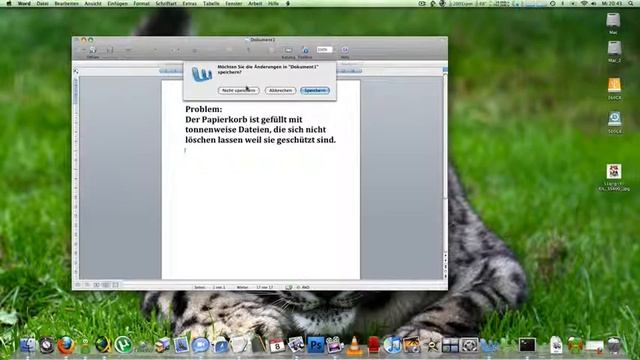
Task: Click the Wi-Fi status icon in menu bar
Action: click(584, 3)
